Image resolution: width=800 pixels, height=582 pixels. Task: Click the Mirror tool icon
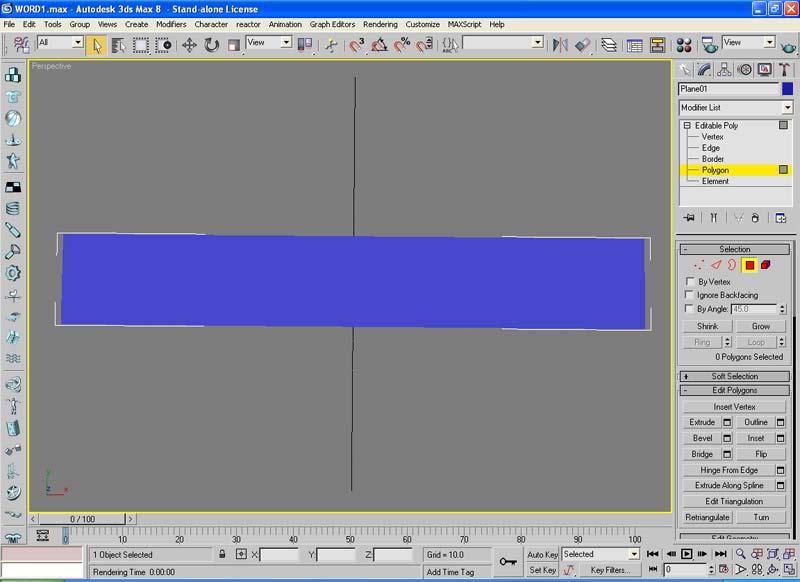point(560,45)
